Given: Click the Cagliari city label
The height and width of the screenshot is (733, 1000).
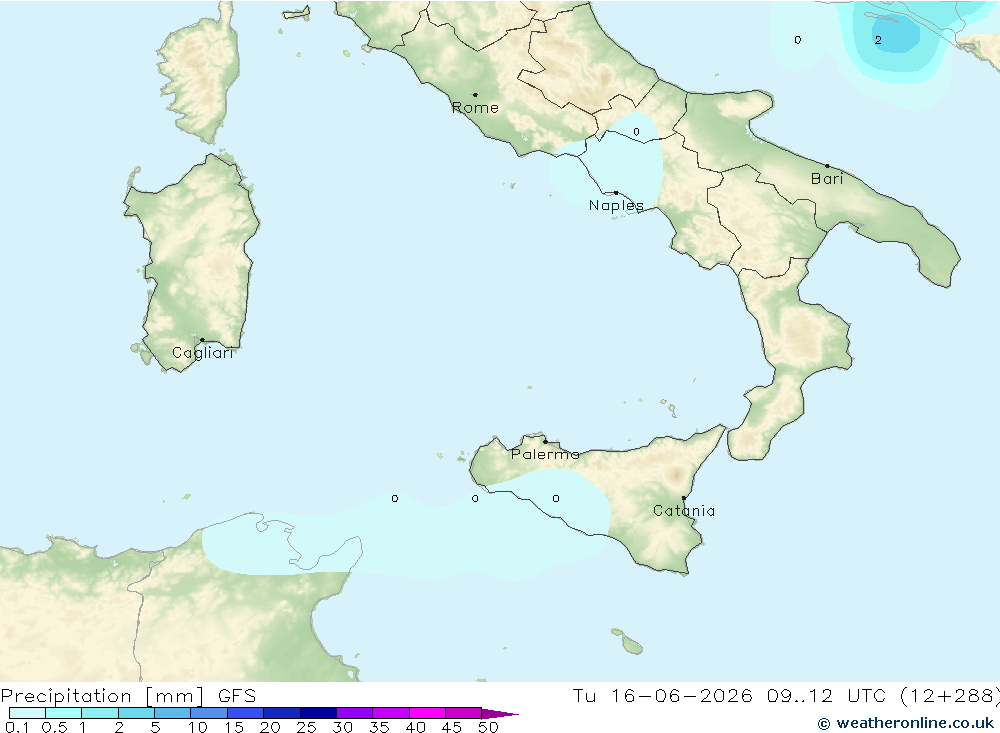Looking at the screenshot, I should click(x=203, y=353).
